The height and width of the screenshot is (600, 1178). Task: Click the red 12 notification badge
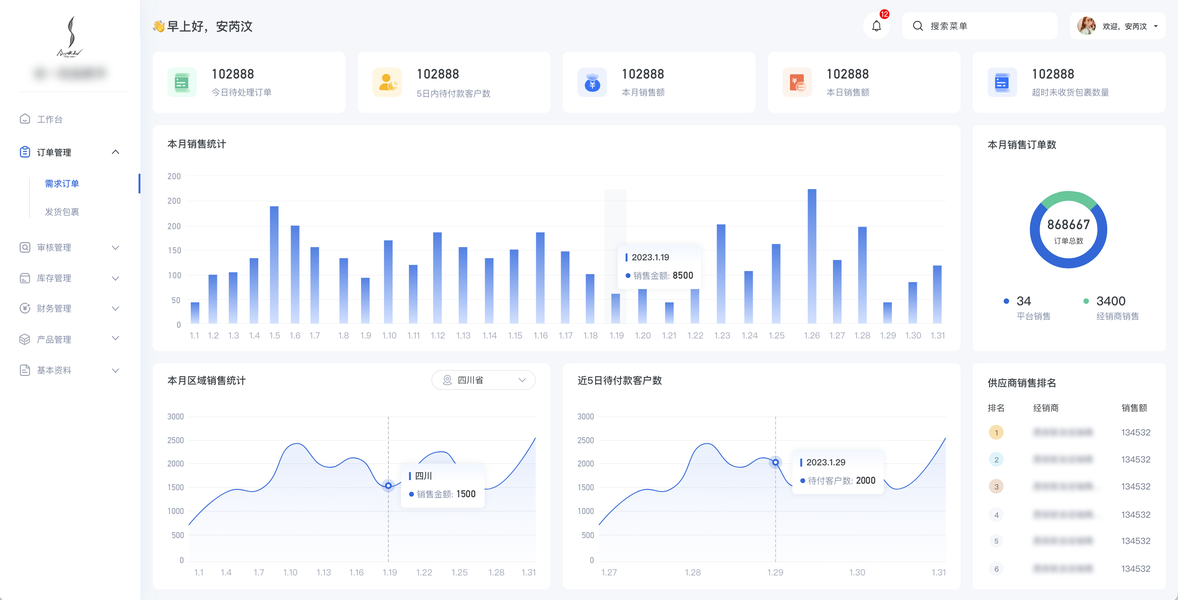point(884,14)
